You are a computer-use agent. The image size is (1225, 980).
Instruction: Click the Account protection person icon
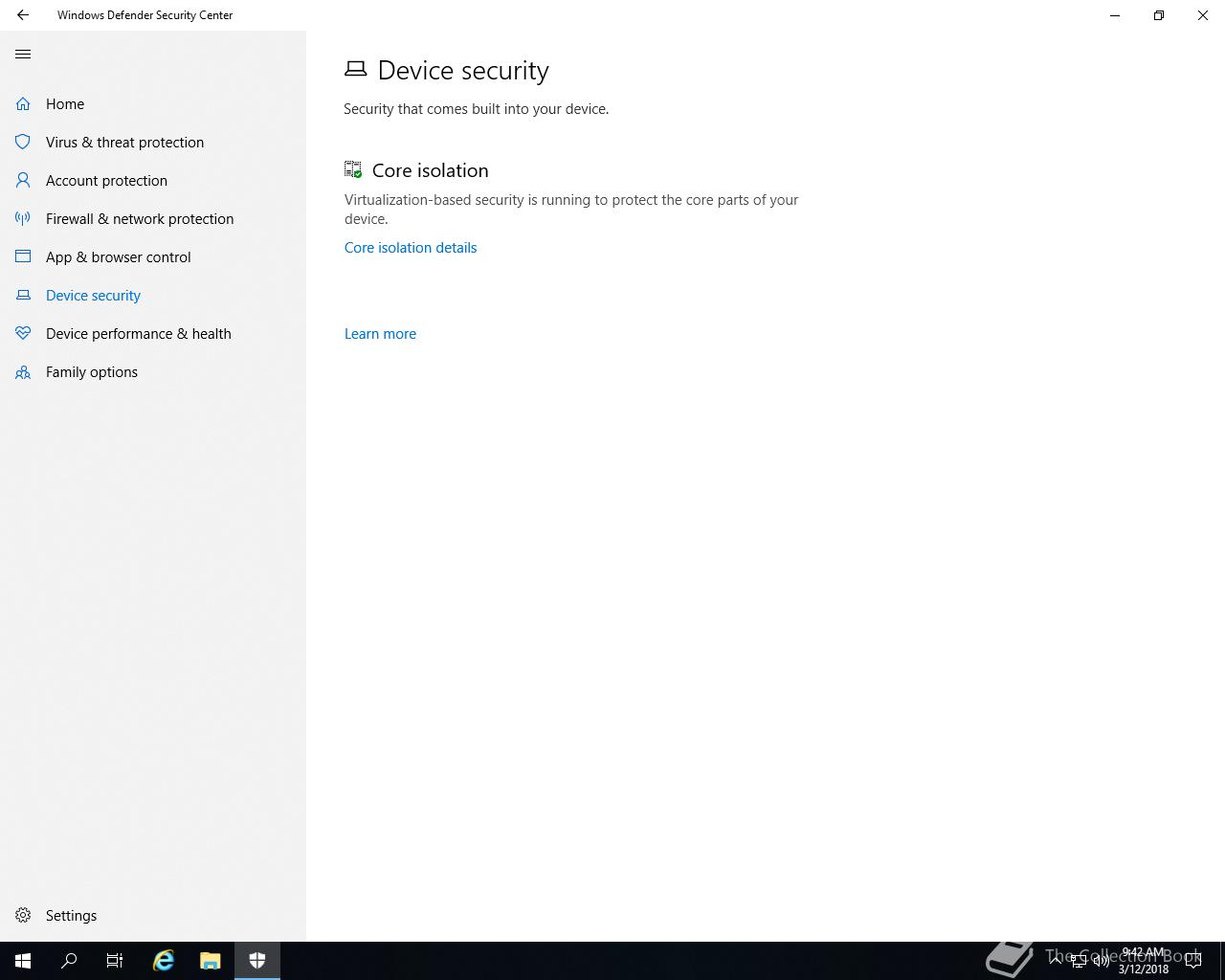coord(23,180)
